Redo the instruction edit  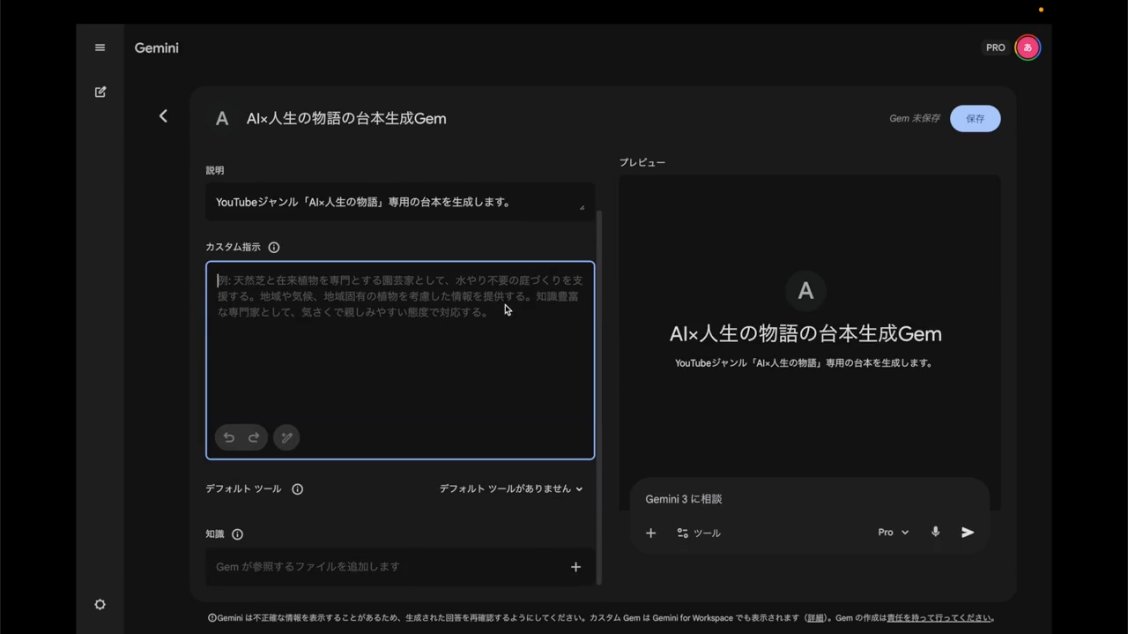coord(253,438)
